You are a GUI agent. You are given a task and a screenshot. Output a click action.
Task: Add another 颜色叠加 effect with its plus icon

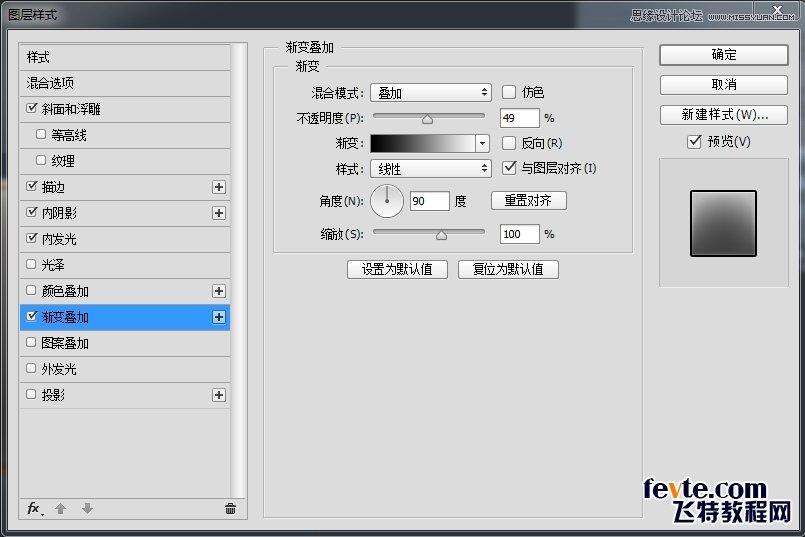pos(219,291)
